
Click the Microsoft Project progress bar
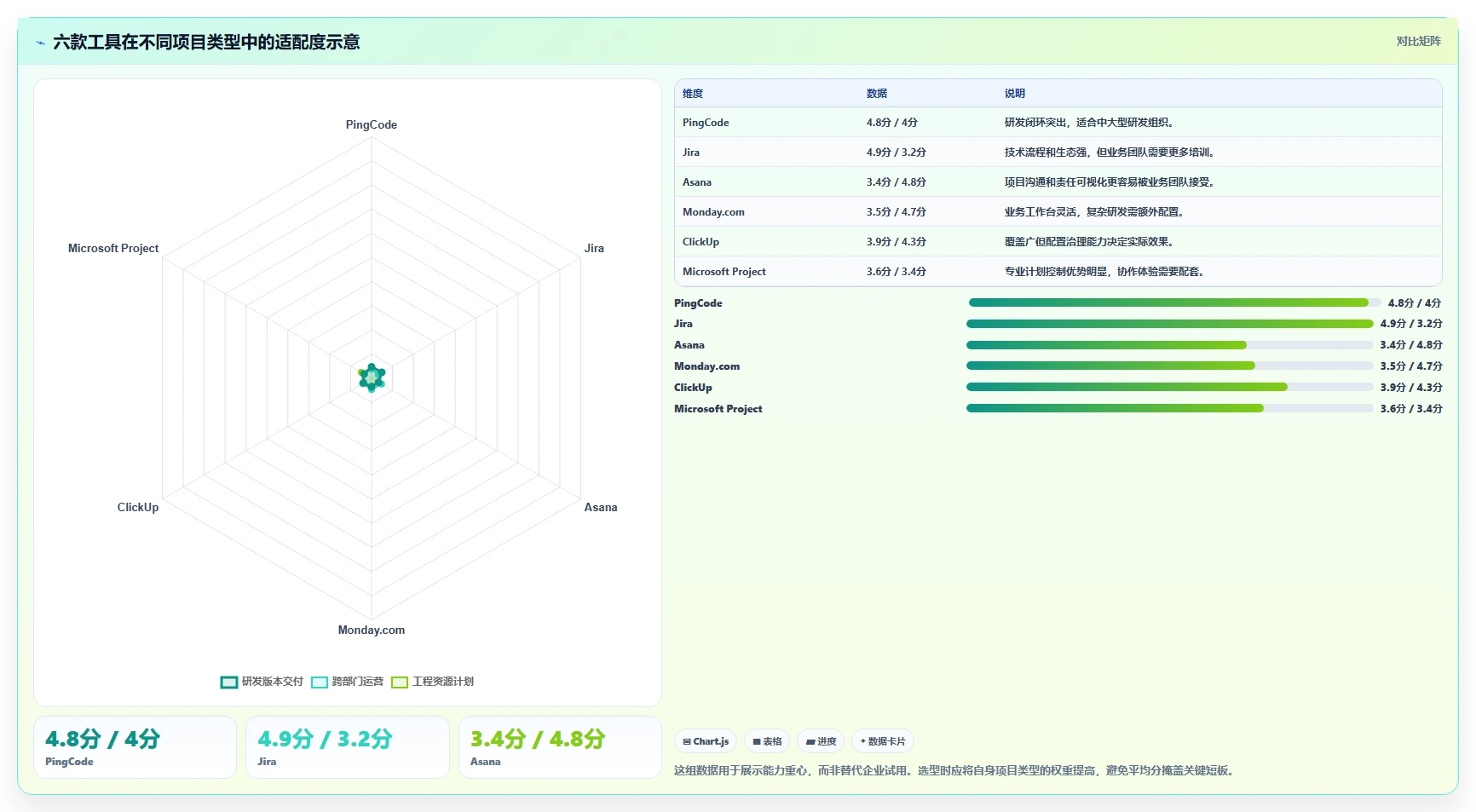tap(1170, 408)
